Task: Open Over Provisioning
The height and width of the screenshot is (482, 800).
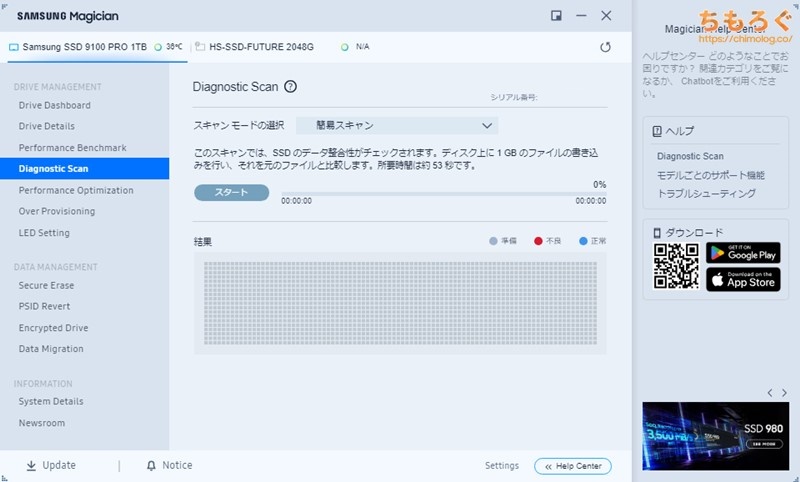Action: click(57, 211)
